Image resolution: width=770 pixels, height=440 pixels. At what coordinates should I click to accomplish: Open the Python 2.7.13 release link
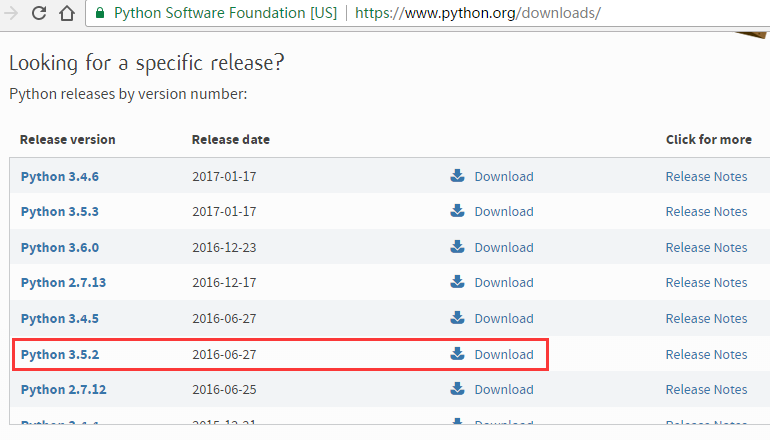coord(63,283)
